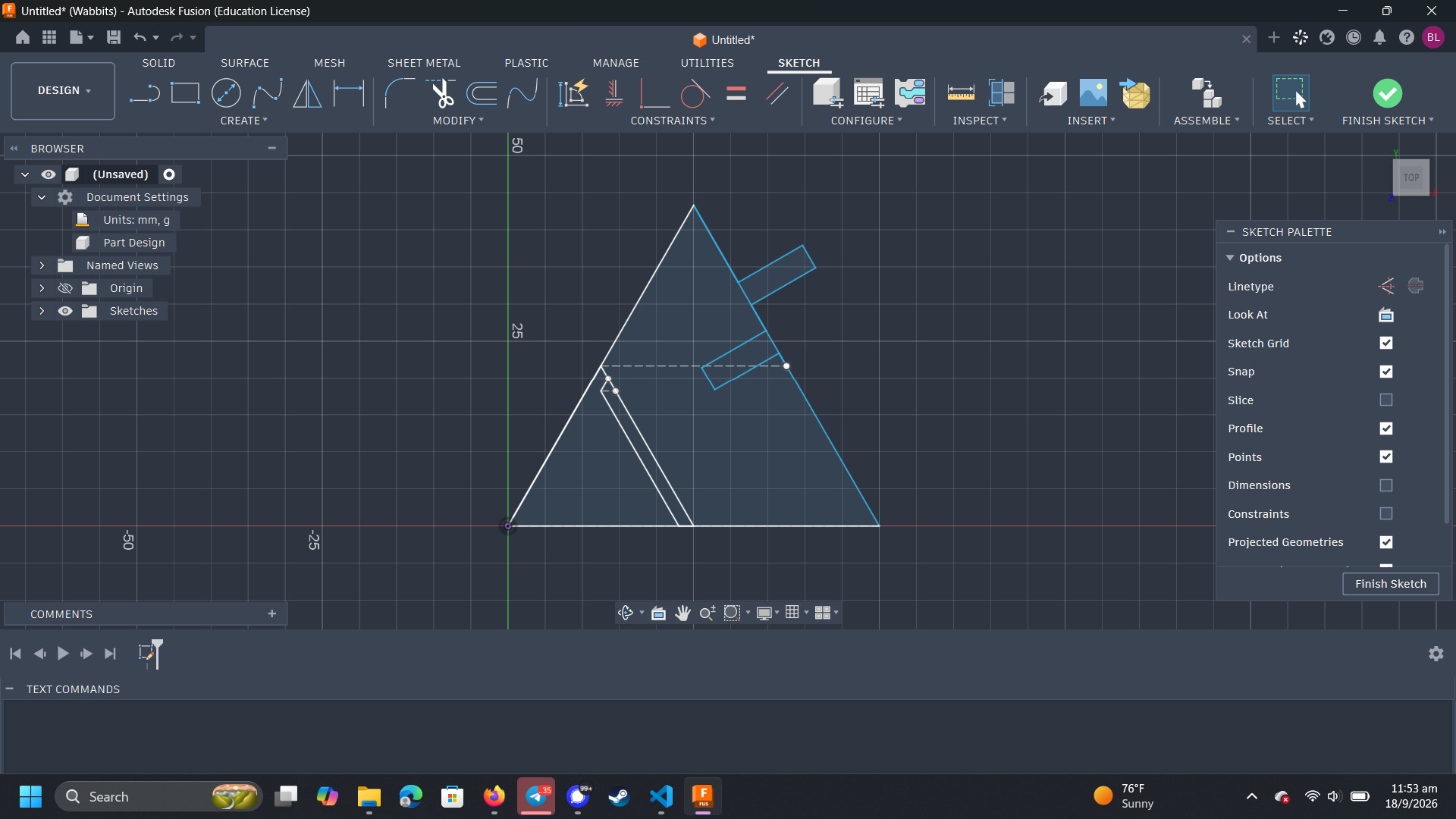Switch to the SHEET METAL tab
1456x819 pixels.
click(x=424, y=63)
